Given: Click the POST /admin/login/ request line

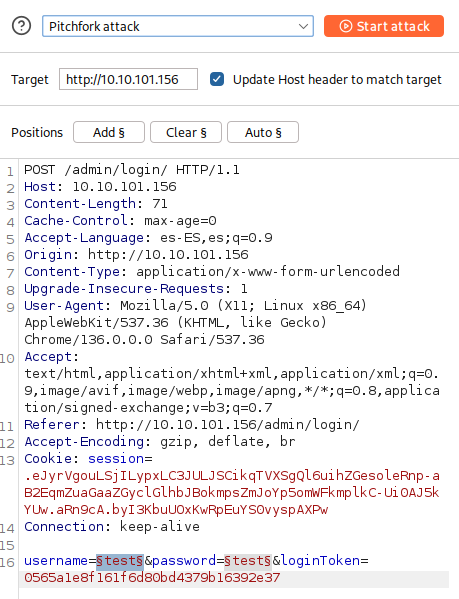Looking at the screenshot, I should coord(132,170).
